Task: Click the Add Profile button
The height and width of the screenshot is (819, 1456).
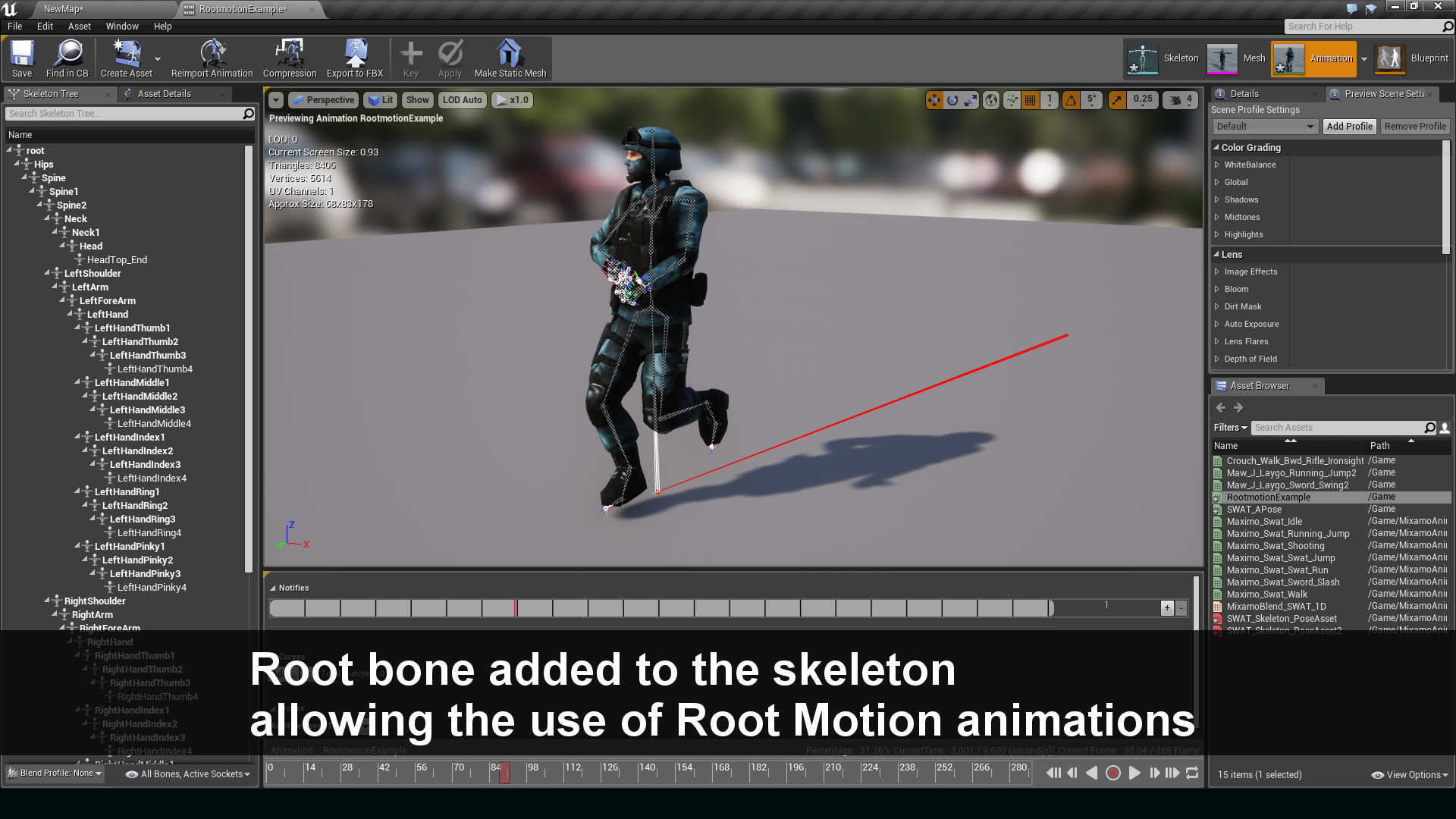Action: pos(1349,127)
